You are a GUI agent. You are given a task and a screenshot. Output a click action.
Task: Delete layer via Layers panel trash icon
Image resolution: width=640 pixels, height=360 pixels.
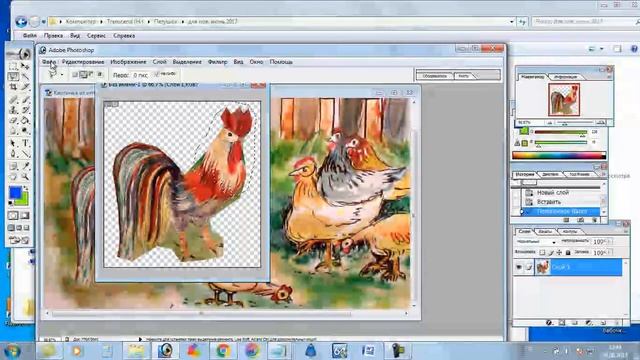616,323
